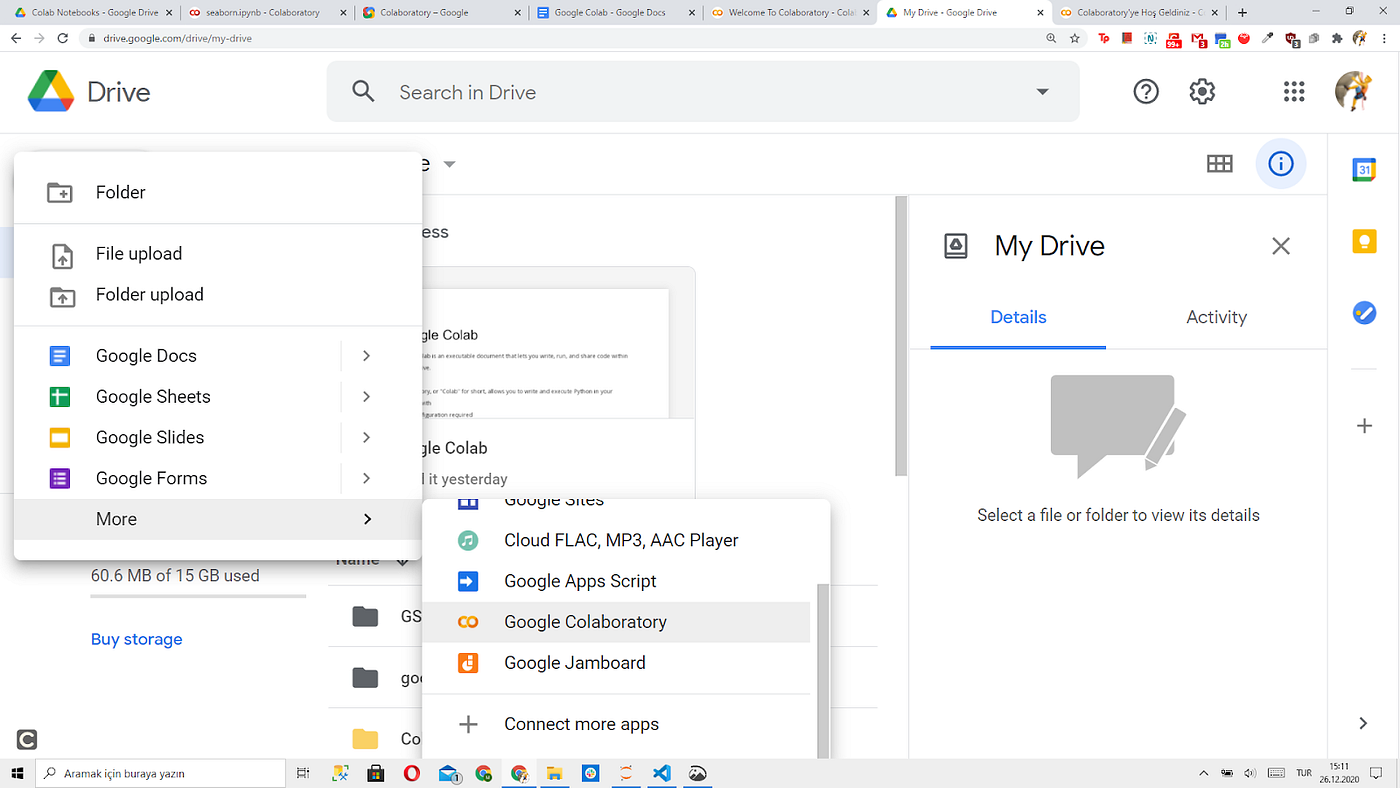The image size is (1400, 788).
Task: Open Microsoft Store from the taskbar
Action: 376,773
